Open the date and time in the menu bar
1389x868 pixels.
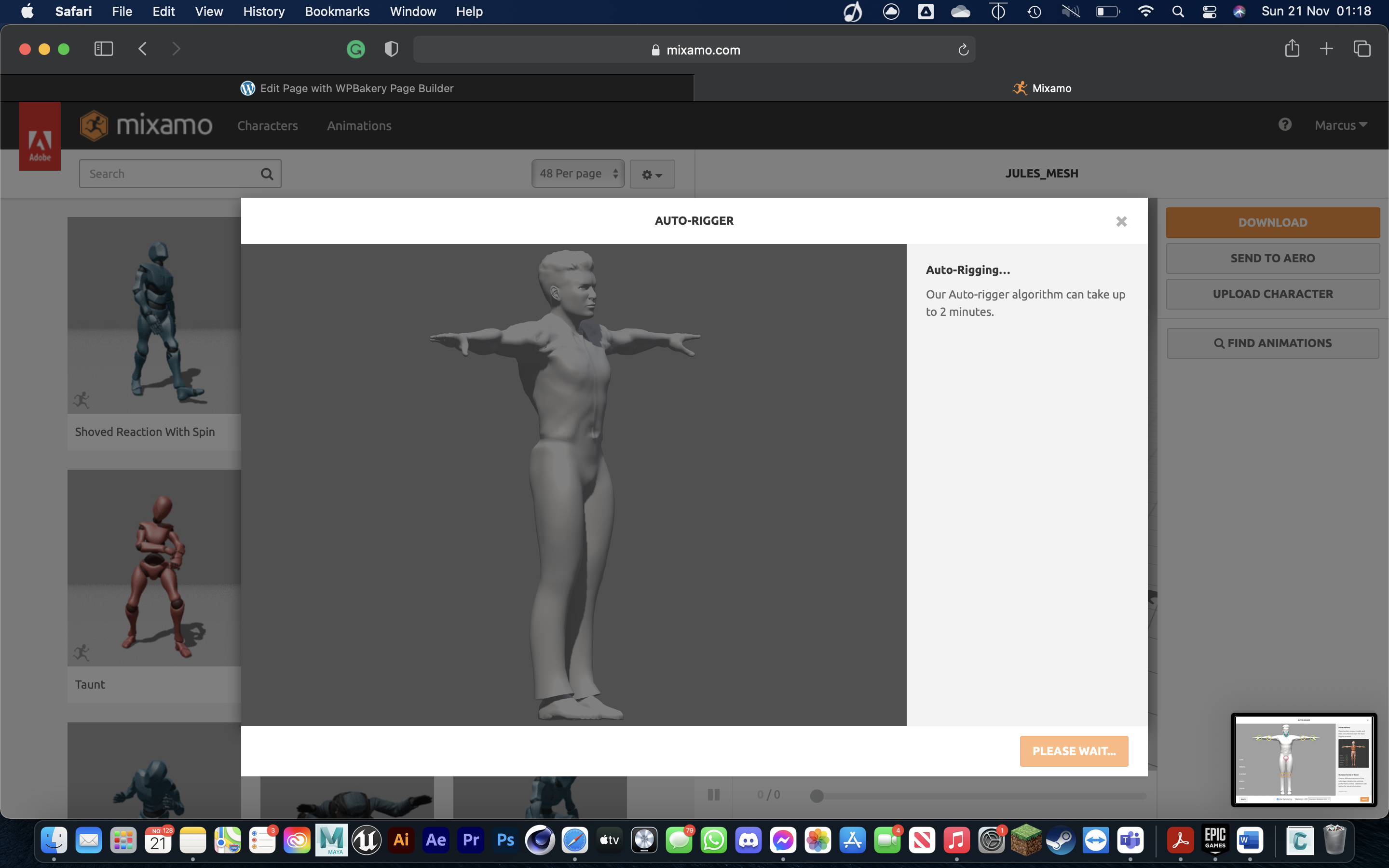(1316, 12)
